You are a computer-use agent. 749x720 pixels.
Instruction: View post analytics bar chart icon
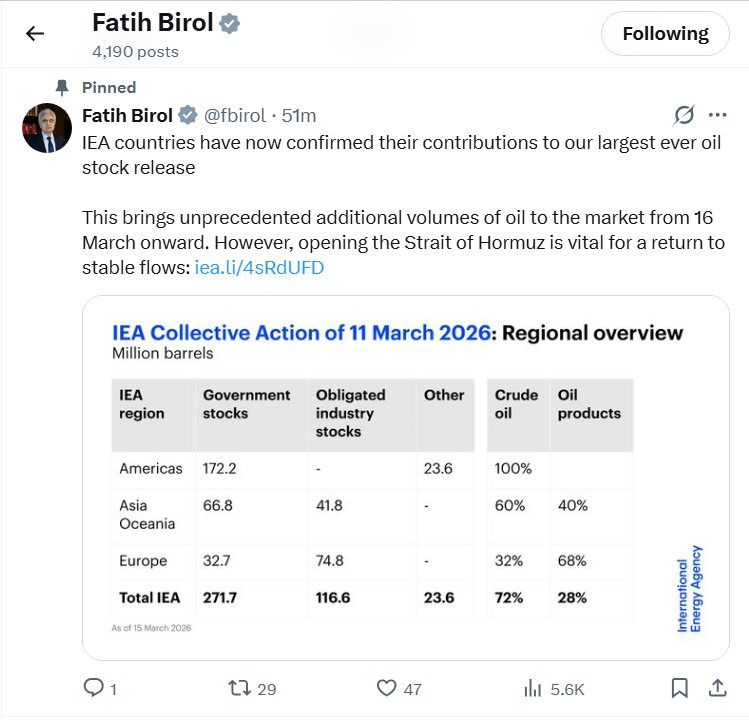(533, 688)
